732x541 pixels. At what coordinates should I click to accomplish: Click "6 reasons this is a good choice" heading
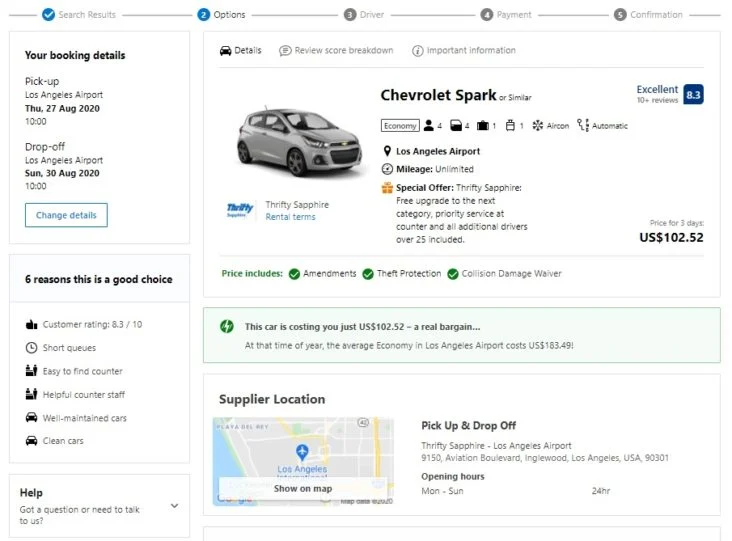pyautogui.click(x=99, y=279)
